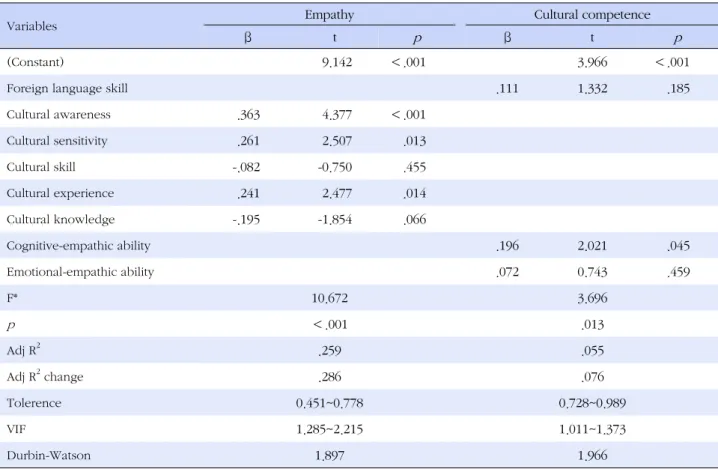Click the Cultural skill row label
The height and width of the screenshot is (469, 718).
click(x=41, y=167)
